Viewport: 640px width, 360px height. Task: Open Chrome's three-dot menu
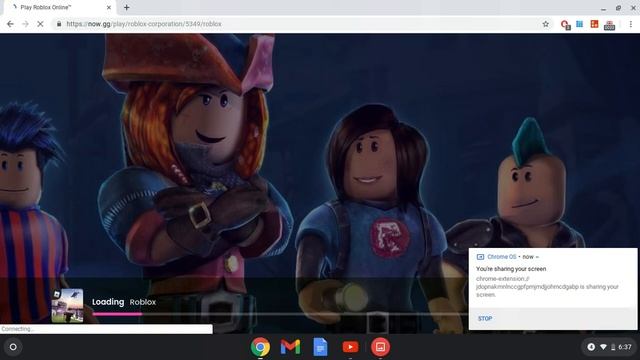coord(631,24)
